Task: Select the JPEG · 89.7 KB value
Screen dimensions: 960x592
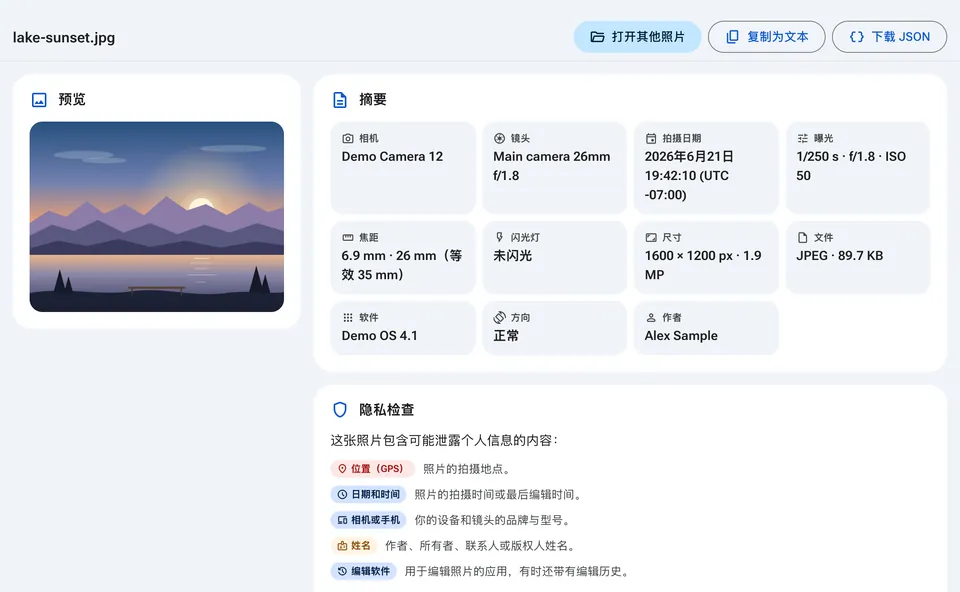Action: click(839, 256)
